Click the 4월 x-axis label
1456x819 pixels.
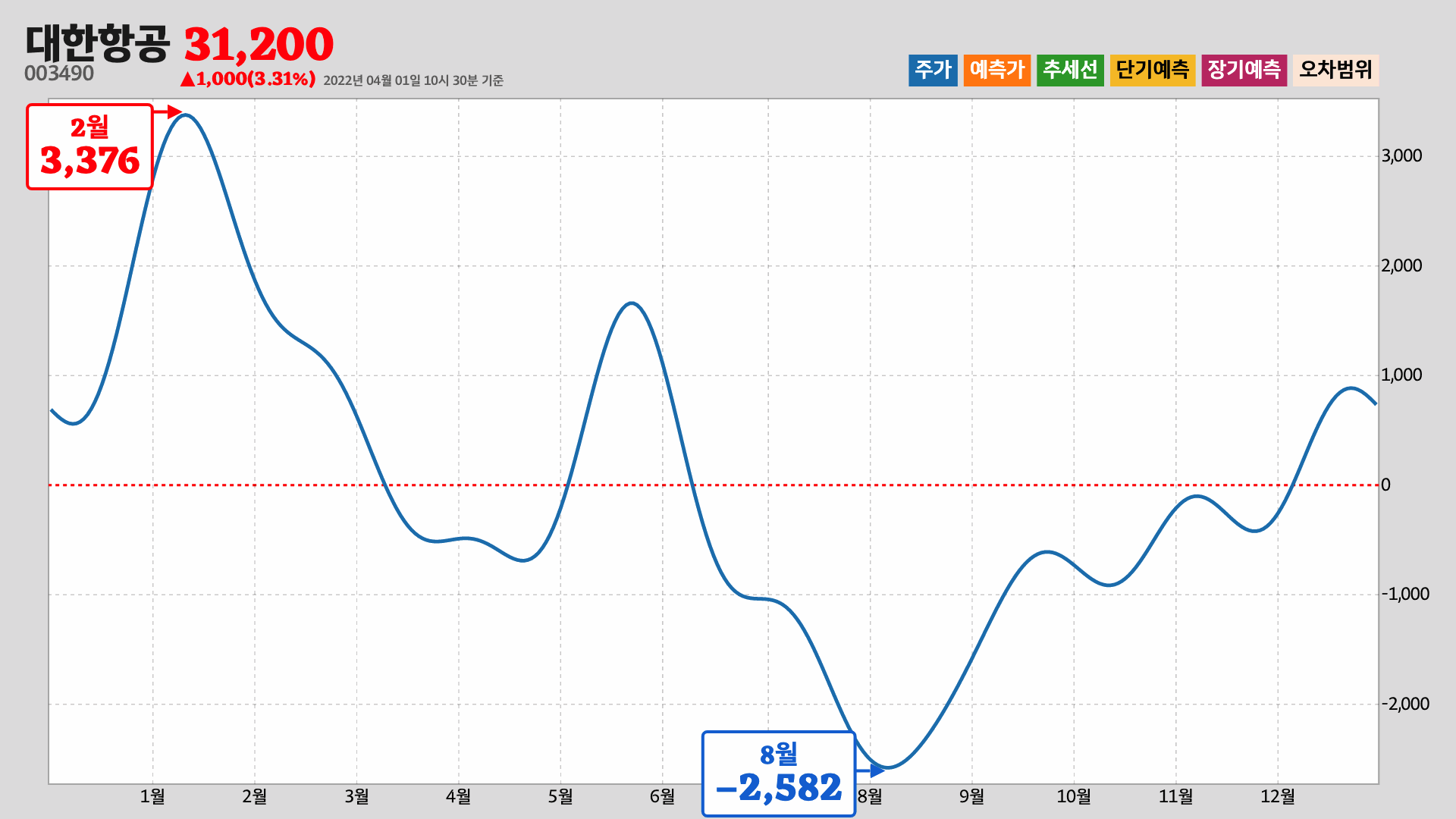(458, 796)
